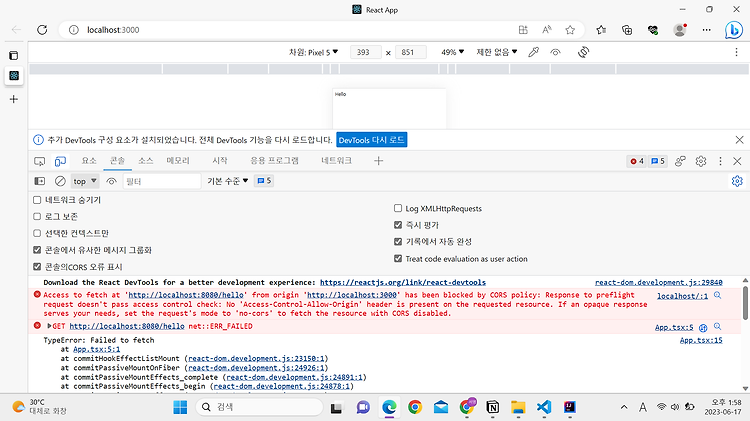Select the Console tab
This screenshot has width=750, height=421.
point(117,161)
